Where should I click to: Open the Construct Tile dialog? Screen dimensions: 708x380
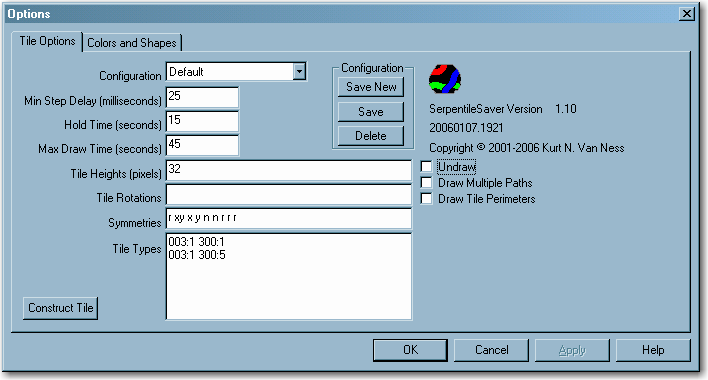point(61,308)
